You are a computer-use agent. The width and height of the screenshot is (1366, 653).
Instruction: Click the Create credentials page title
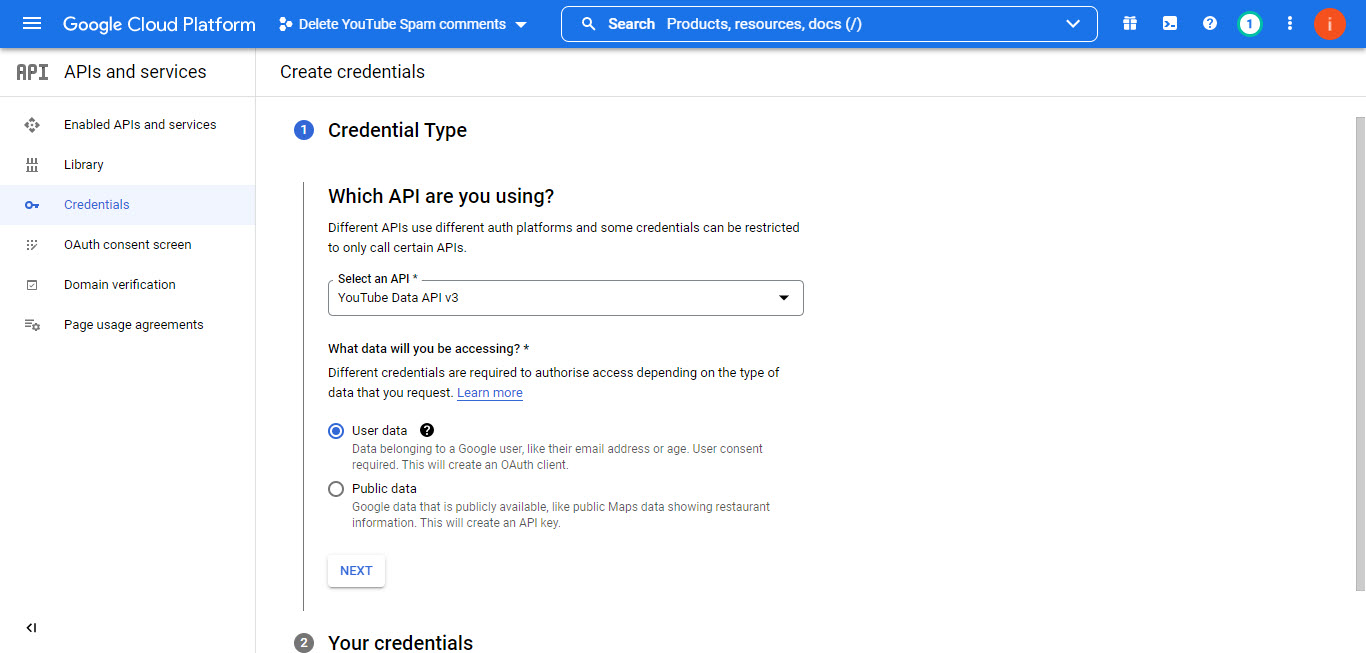point(352,72)
